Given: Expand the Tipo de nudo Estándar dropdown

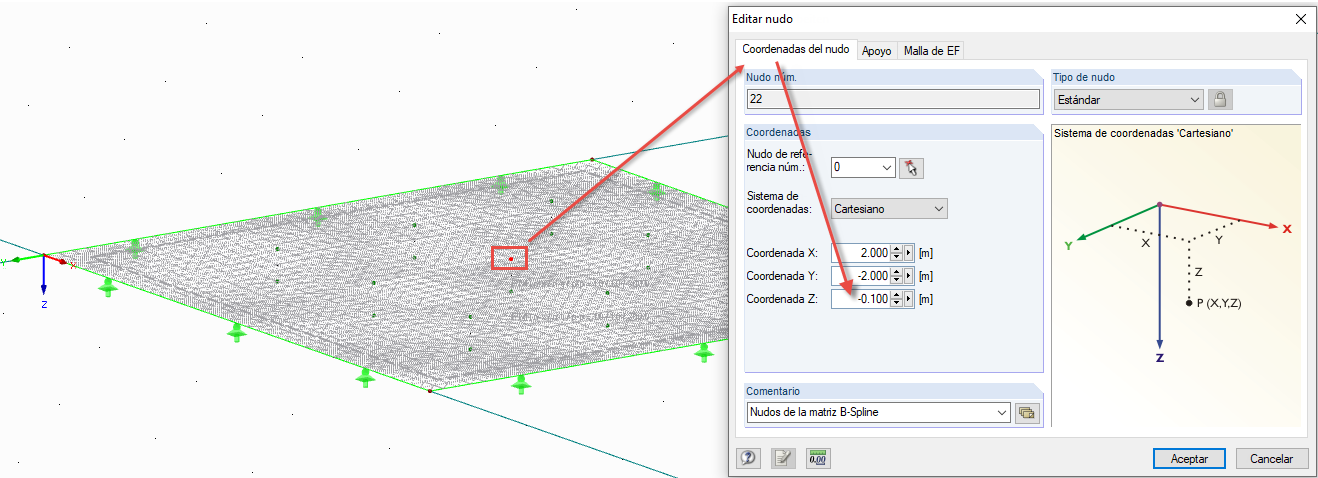Looking at the screenshot, I should pos(1128,100).
